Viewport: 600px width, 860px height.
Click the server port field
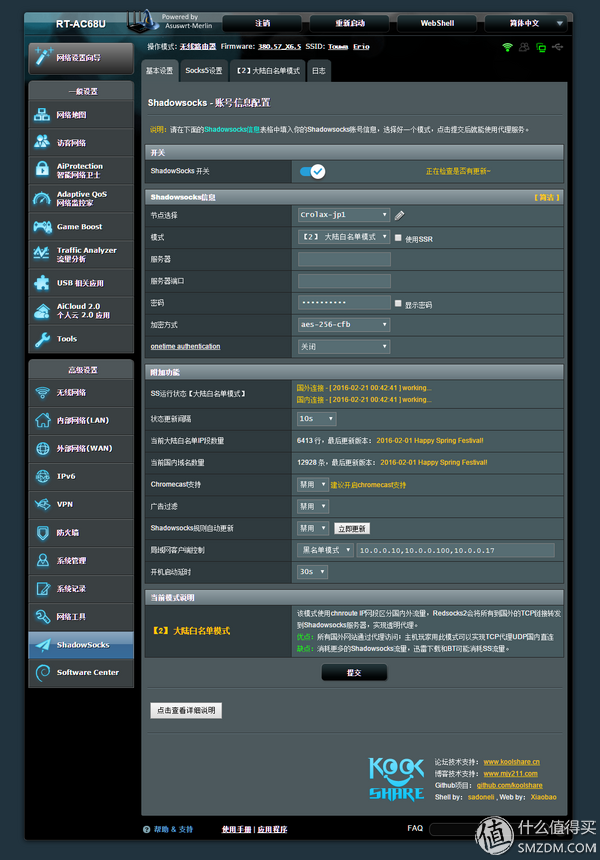(344, 281)
